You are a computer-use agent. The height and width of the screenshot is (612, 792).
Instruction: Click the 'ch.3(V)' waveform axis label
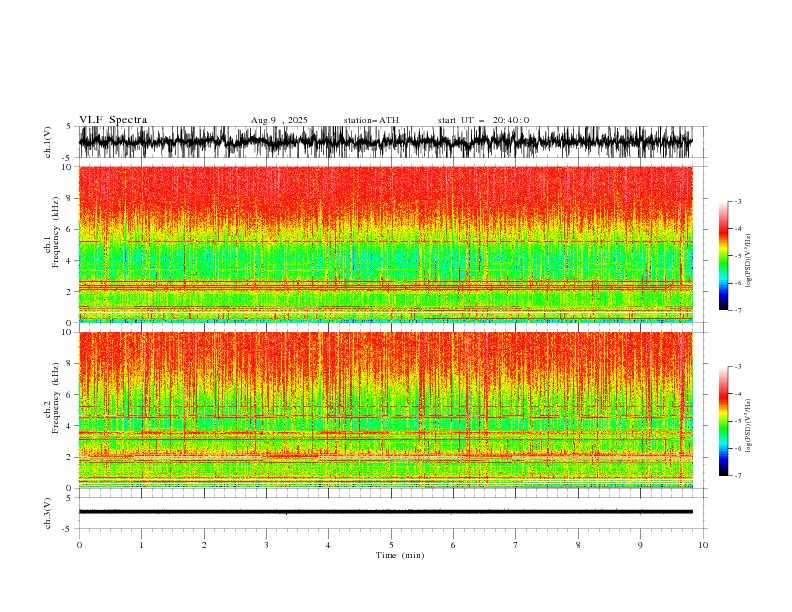[48, 513]
